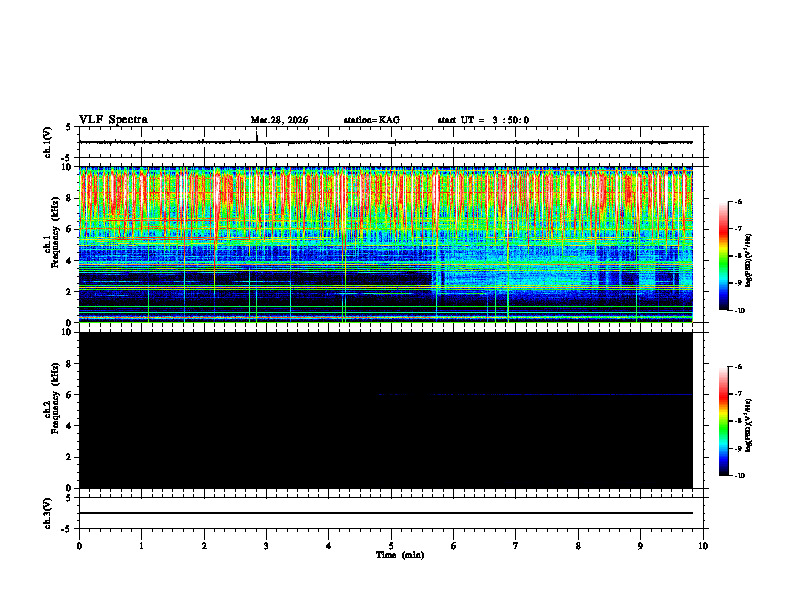
Task: Click the x-axis tick label "2"
Action: [204, 546]
